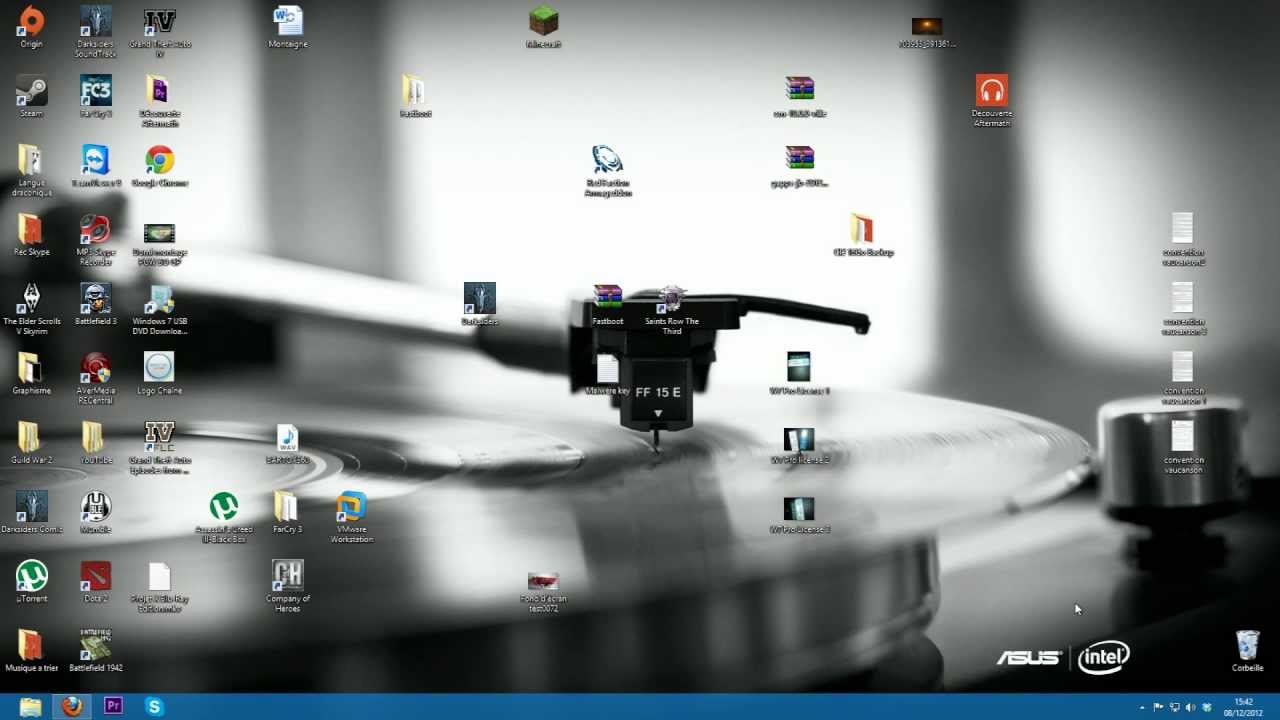Launch Battlefield 1942 shortcut
Screen dimensions: 1280x720
click(x=96, y=644)
